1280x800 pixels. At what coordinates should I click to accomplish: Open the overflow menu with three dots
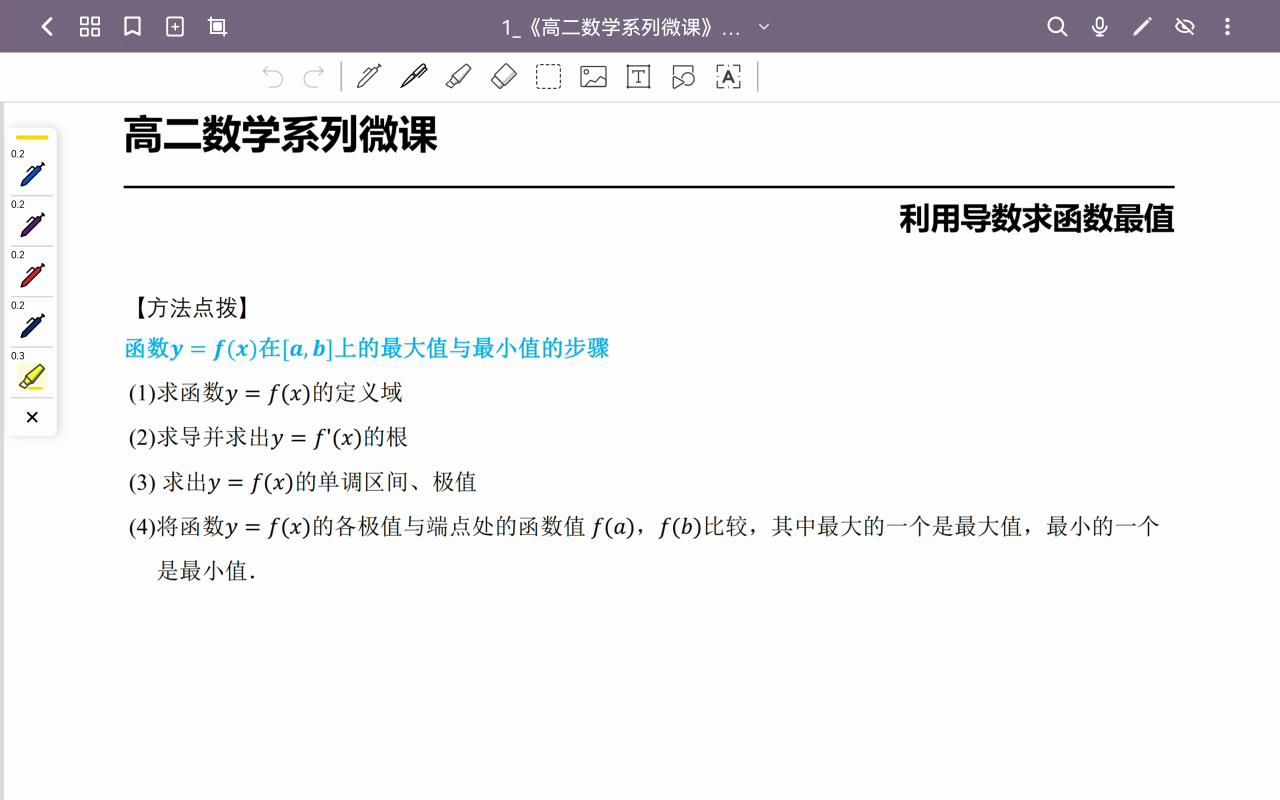tap(1227, 27)
